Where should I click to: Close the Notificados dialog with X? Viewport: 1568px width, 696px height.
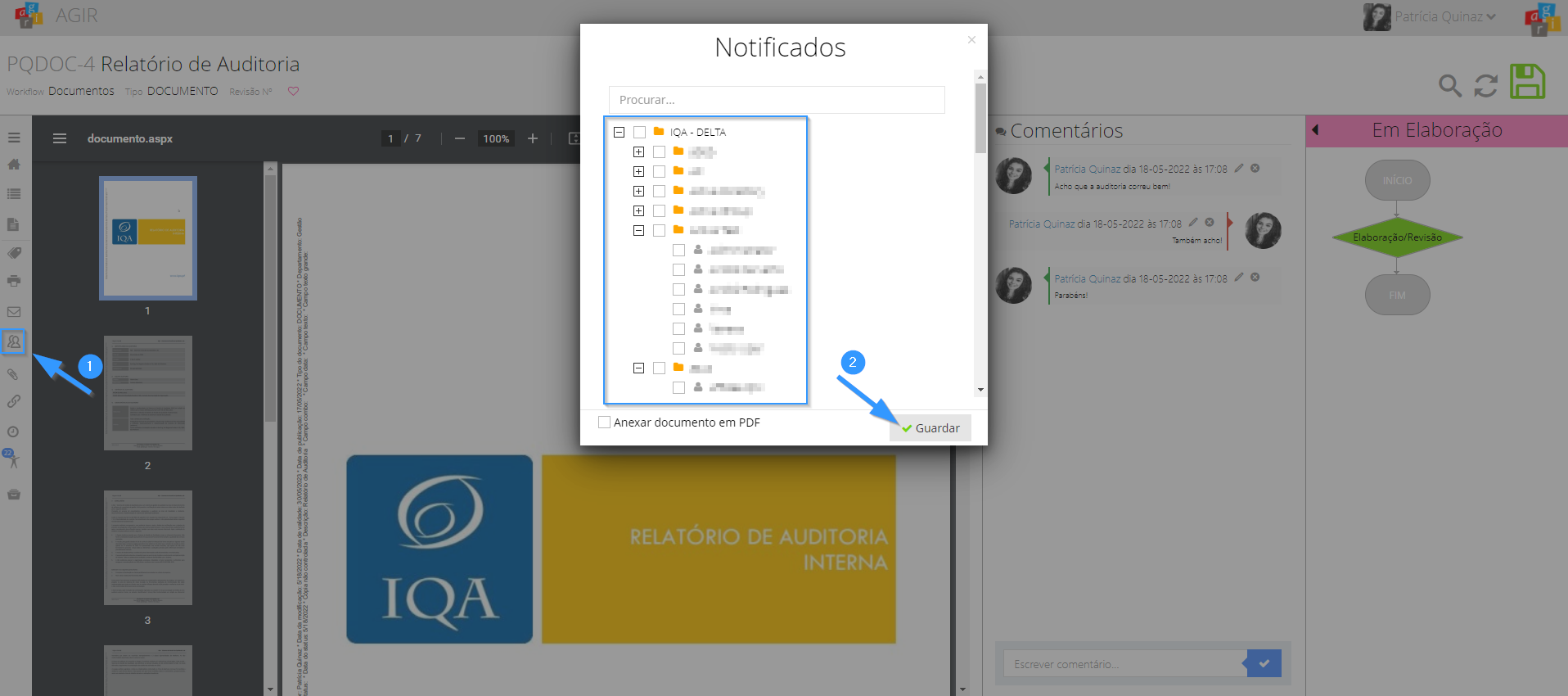[971, 39]
